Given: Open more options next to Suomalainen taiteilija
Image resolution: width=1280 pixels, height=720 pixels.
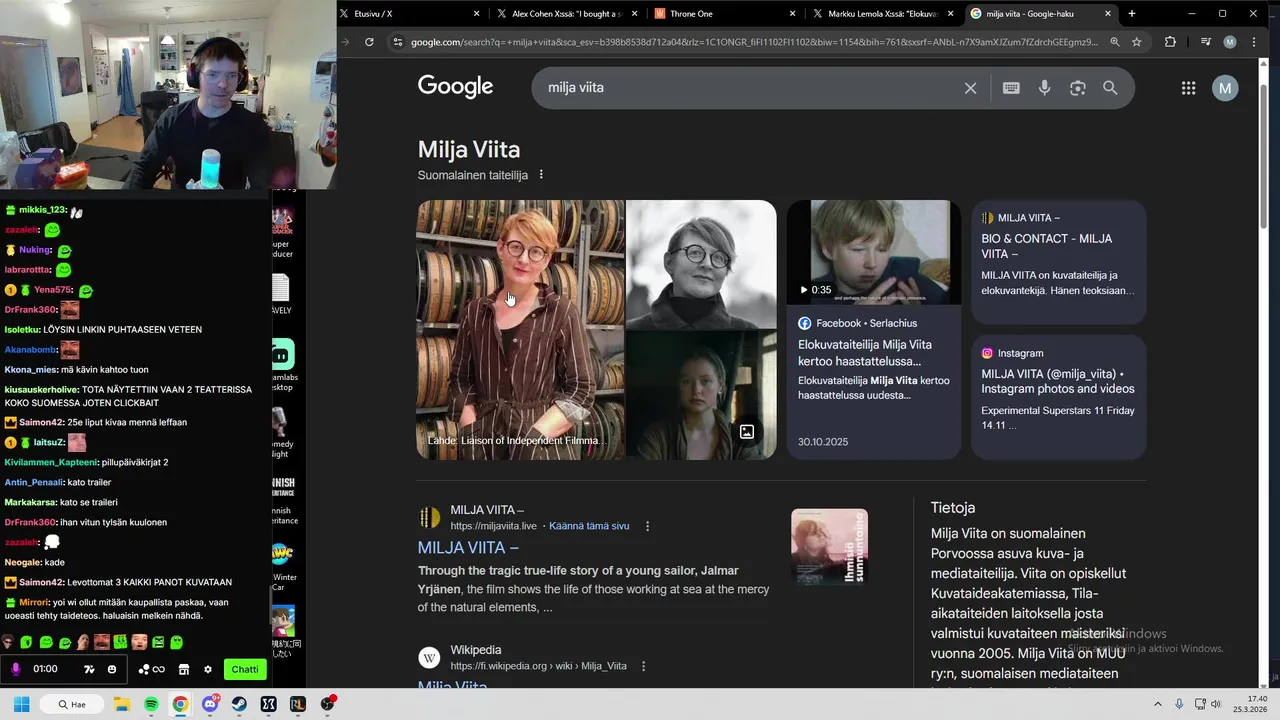Looking at the screenshot, I should pyautogui.click(x=541, y=175).
